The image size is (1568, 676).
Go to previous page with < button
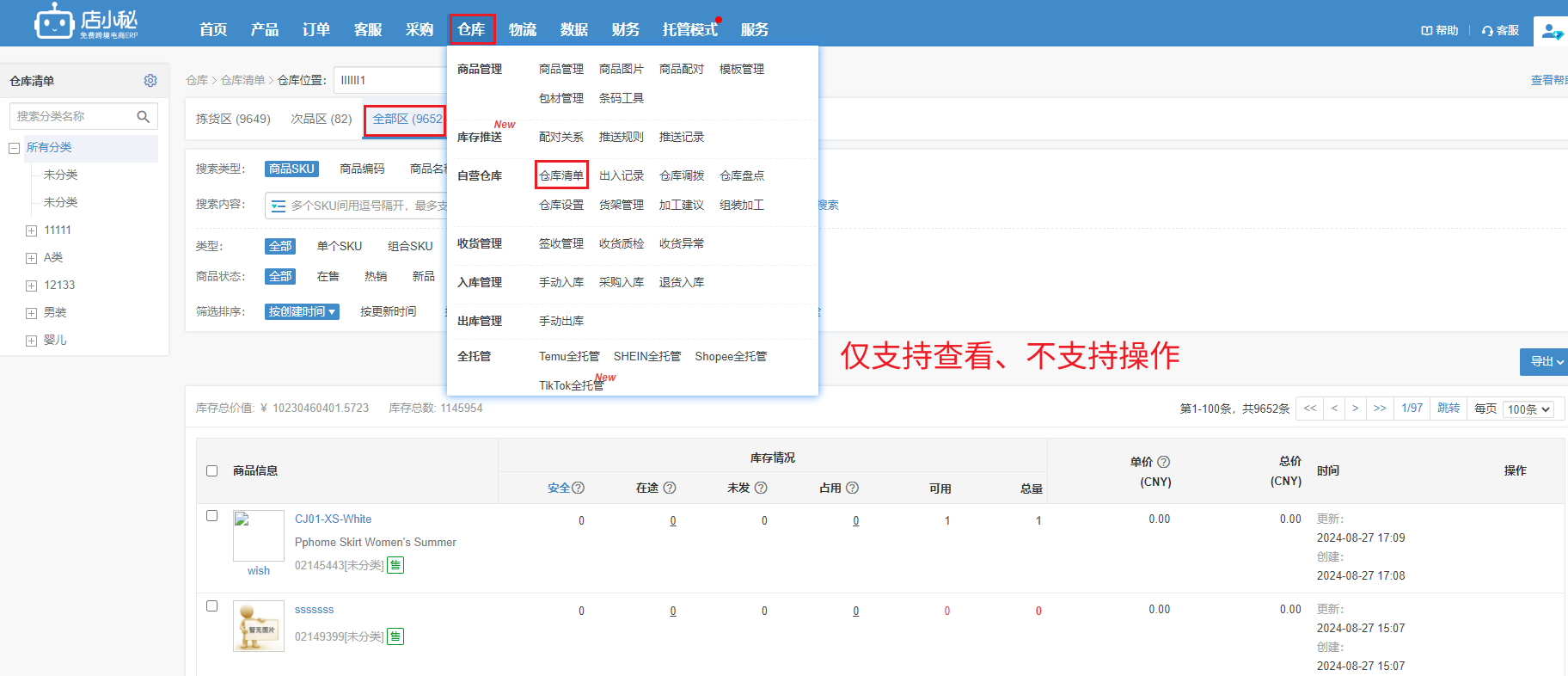[1334, 409]
